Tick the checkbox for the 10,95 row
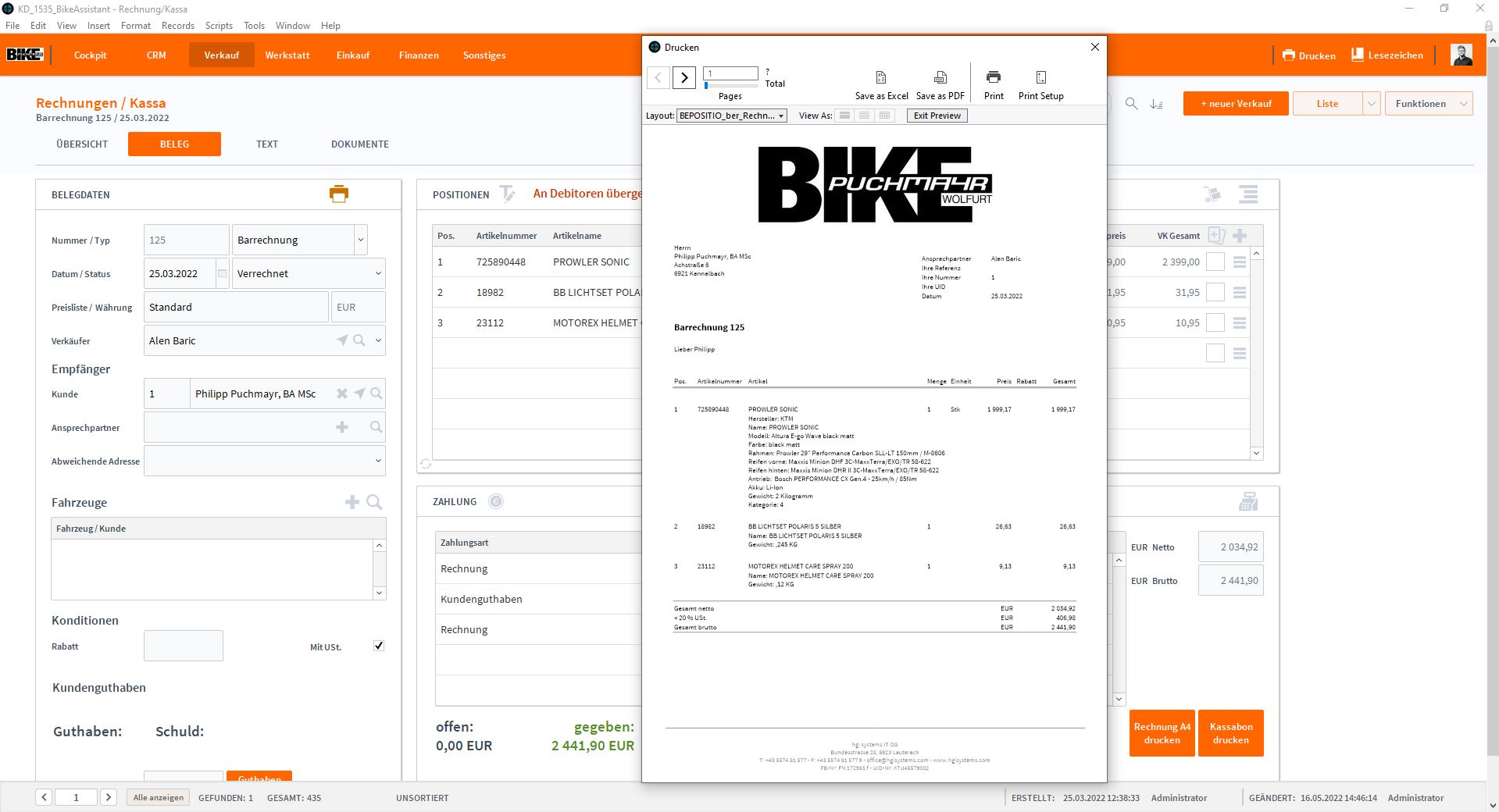Viewport: 1499px width, 812px height. pos(1215,323)
